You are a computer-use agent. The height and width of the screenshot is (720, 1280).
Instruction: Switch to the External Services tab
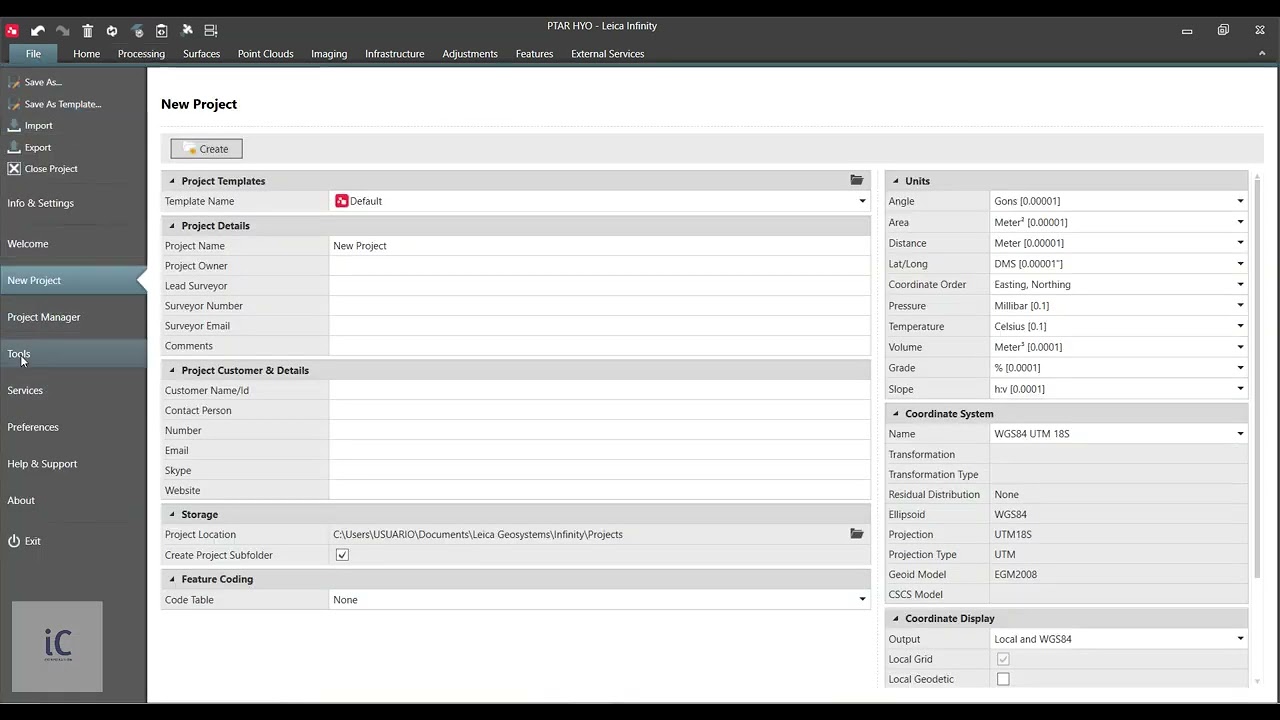click(x=607, y=54)
